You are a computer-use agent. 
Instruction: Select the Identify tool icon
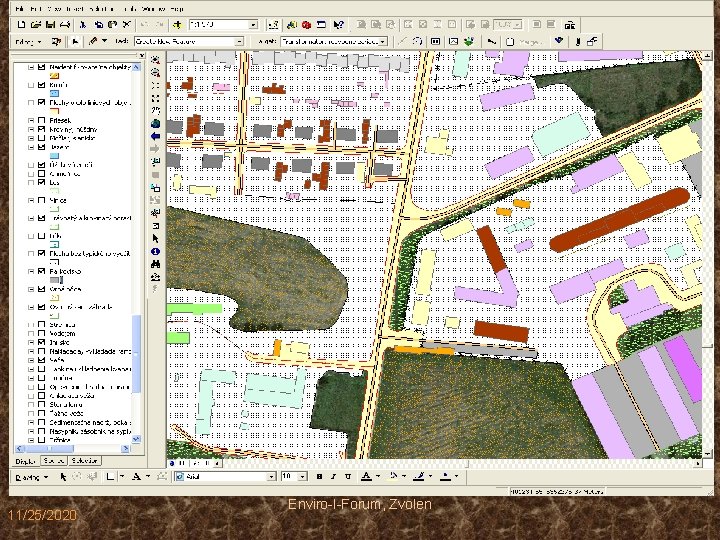(155, 250)
